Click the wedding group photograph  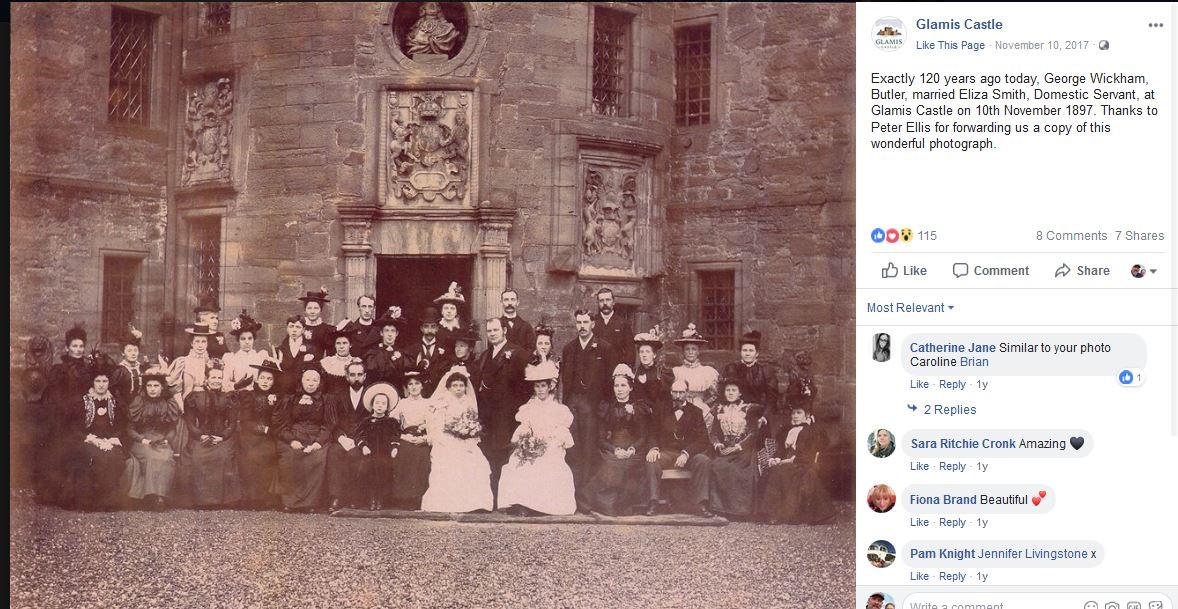click(x=432, y=304)
